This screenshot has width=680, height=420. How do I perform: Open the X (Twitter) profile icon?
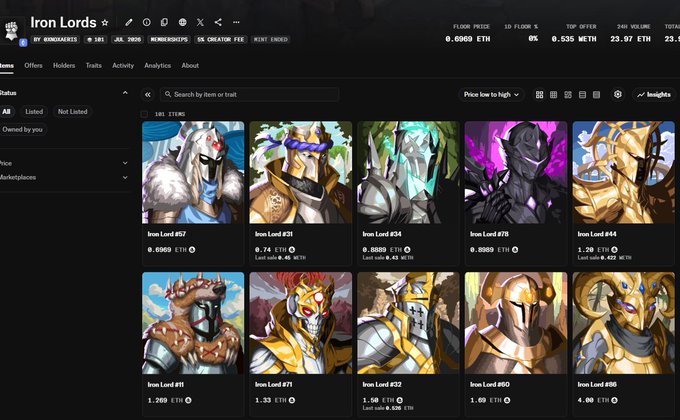pos(200,22)
